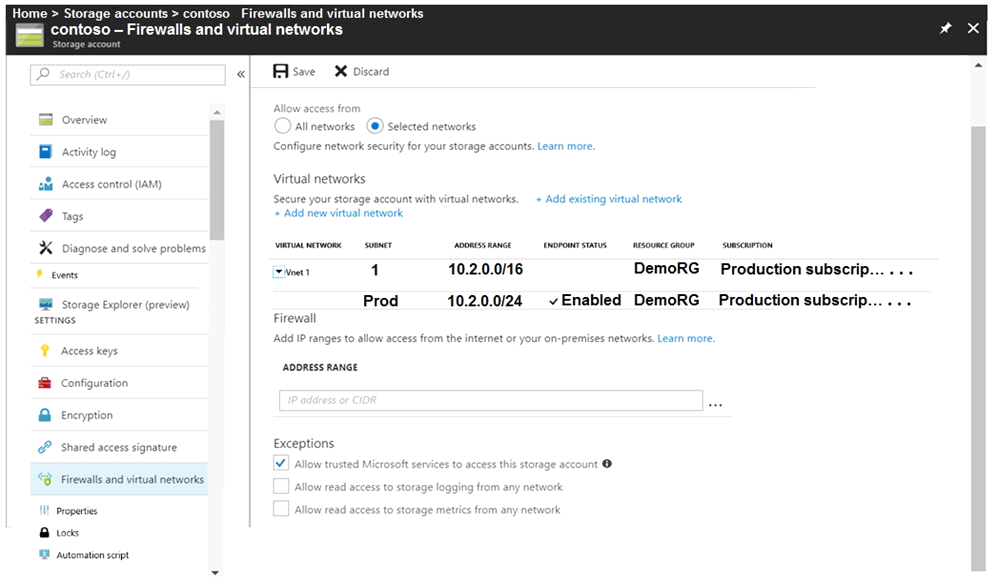
Task: Enable read access to storage logging checkbox
Action: pos(281,486)
